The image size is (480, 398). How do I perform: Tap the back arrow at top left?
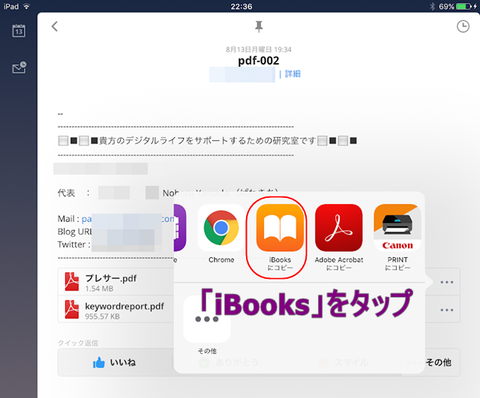(x=55, y=26)
